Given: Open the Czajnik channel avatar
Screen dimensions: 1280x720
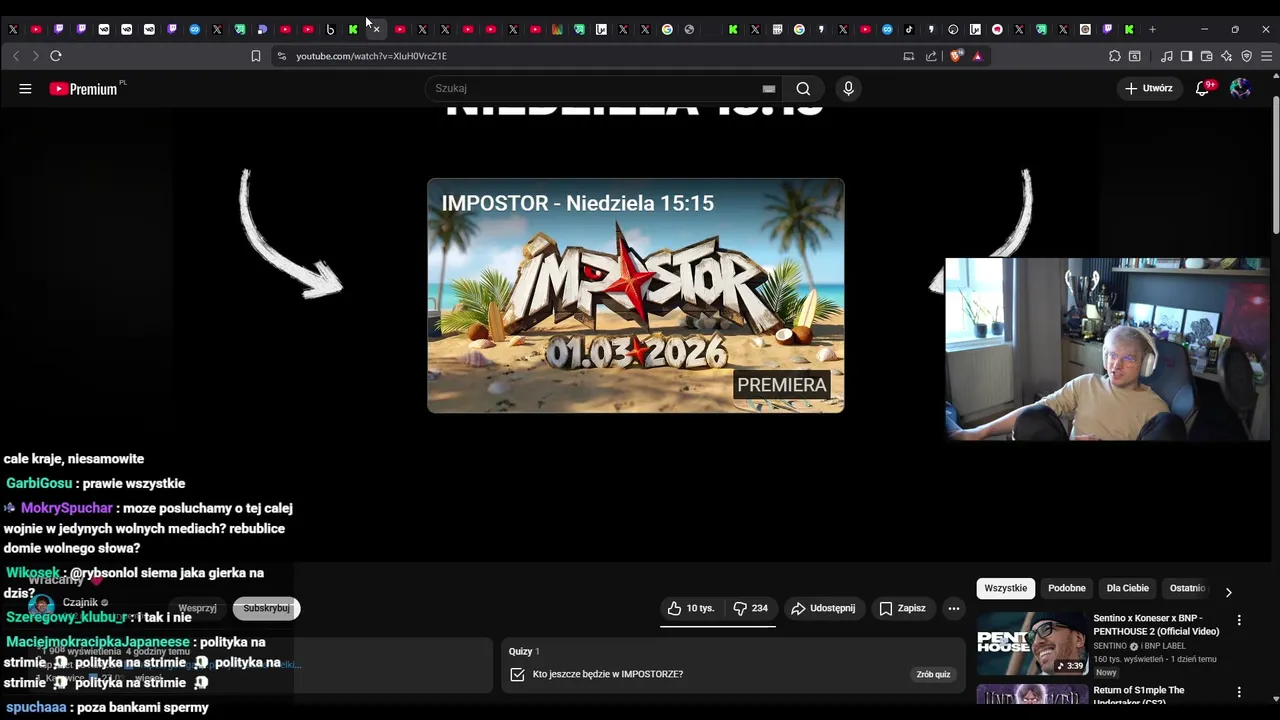Looking at the screenshot, I should coord(41,605).
